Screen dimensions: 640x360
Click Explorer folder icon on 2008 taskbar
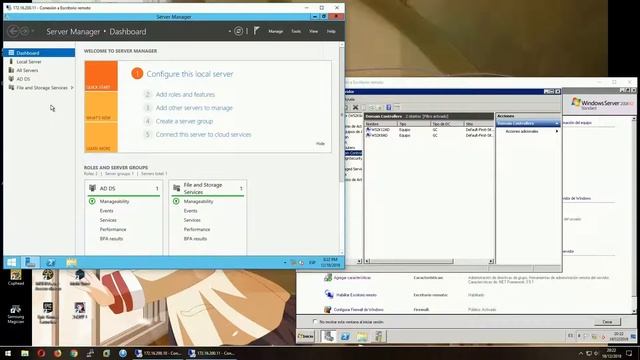tap(362, 336)
